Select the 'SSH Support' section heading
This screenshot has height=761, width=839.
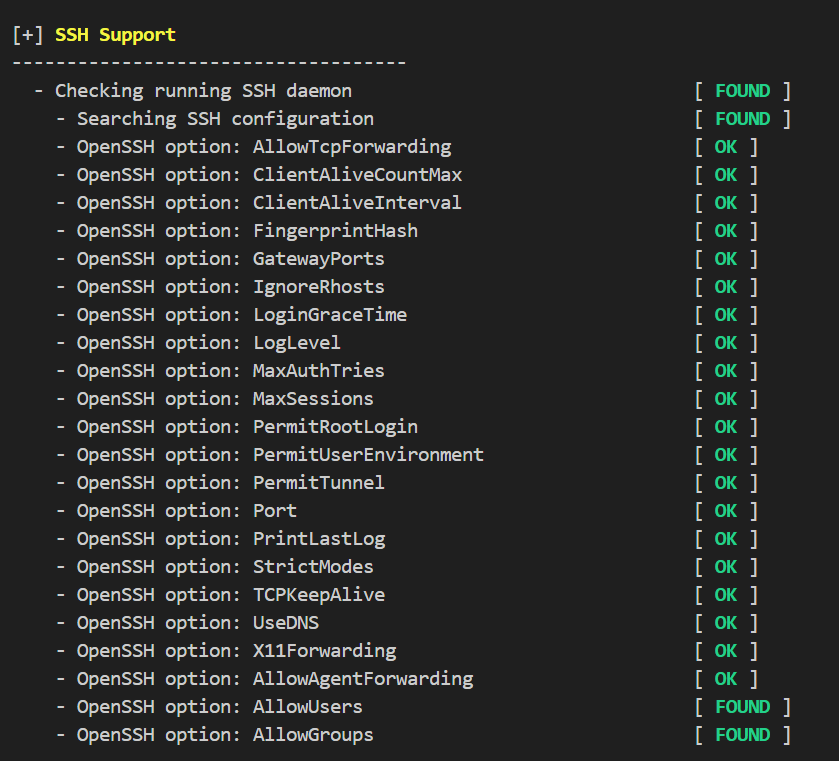tap(115, 35)
